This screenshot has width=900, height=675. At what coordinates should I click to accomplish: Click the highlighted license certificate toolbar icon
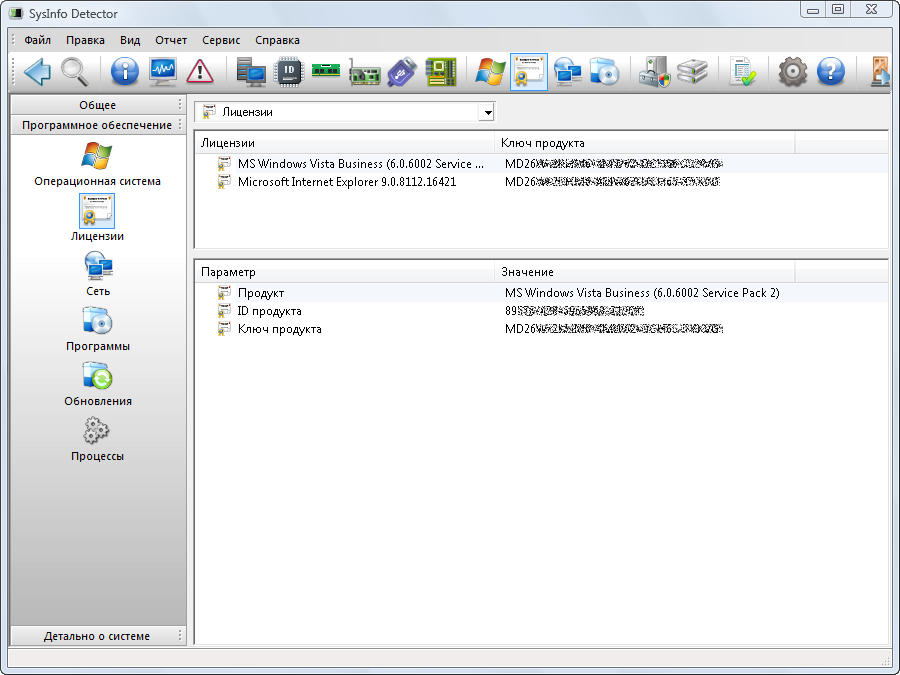pyautogui.click(x=529, y=72)
